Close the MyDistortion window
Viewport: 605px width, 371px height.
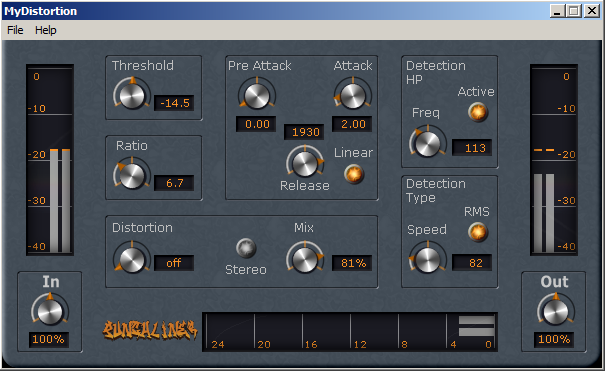[x=591, y=11]
